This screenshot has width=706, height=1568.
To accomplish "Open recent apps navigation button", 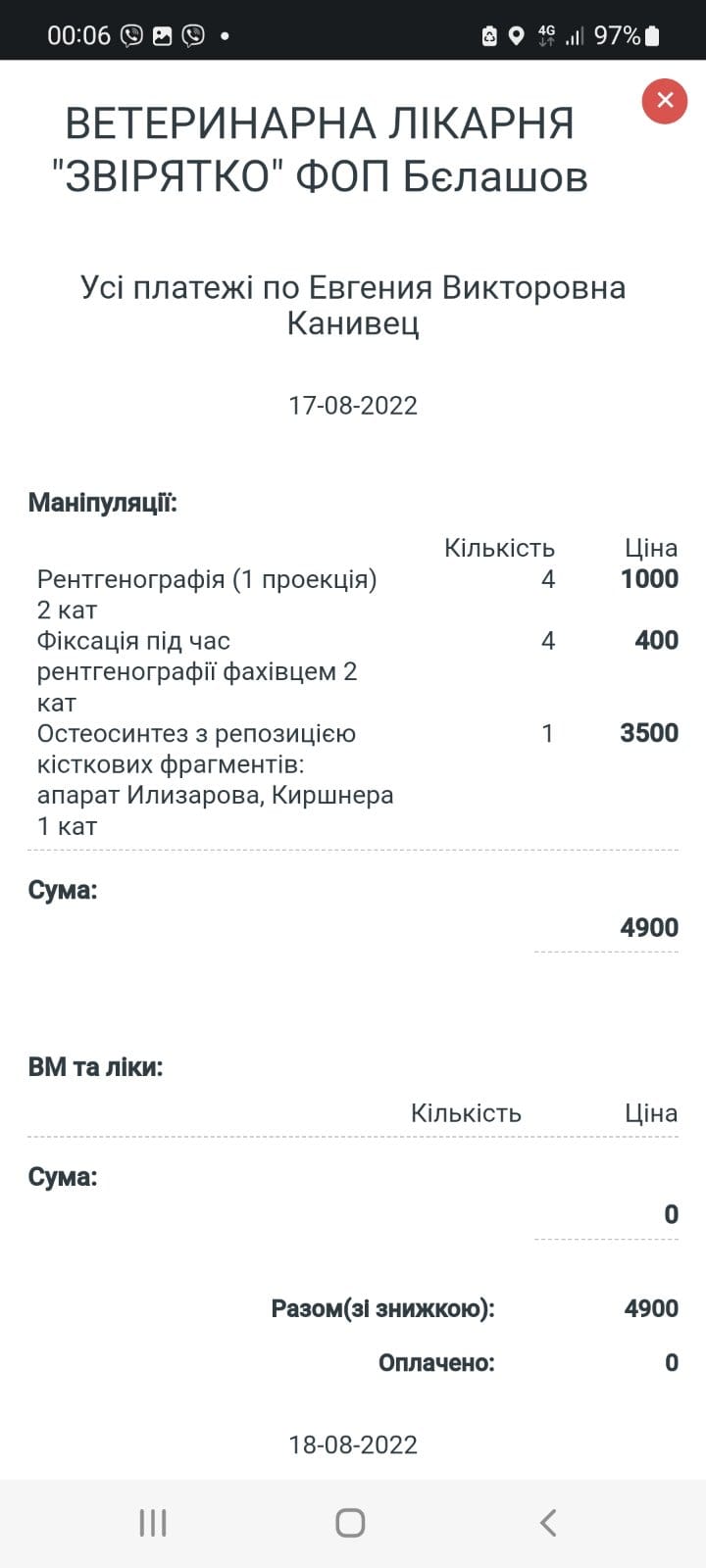I will pyautogui.click(x=153, y=1523).
